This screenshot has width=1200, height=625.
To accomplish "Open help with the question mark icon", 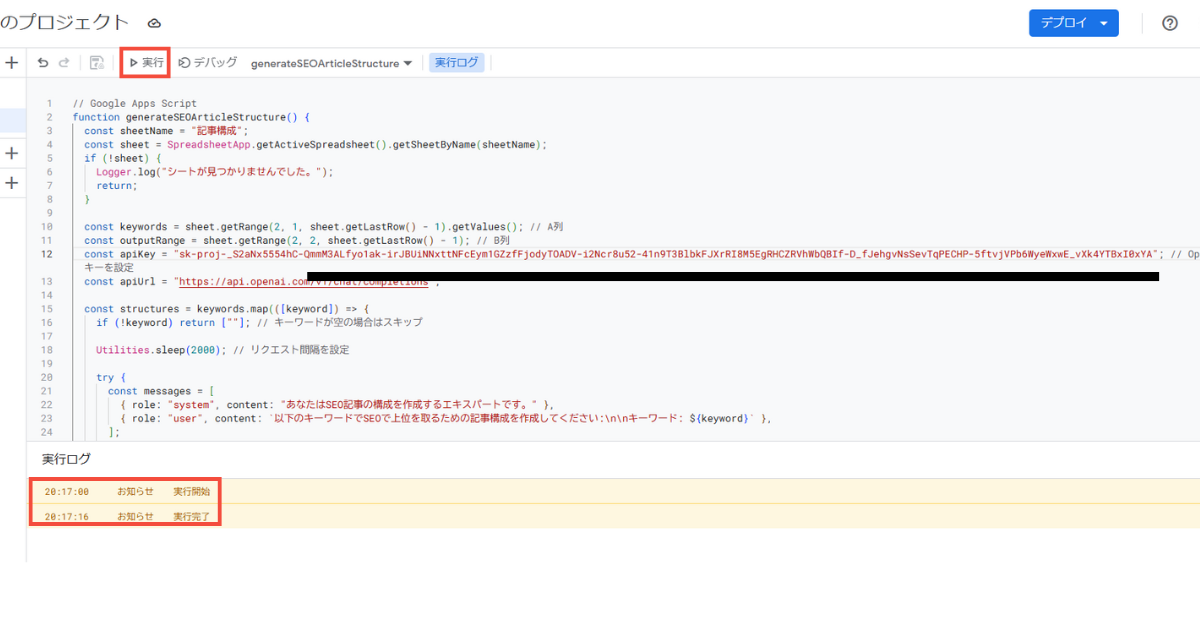I will click(x=1169, y=23).
